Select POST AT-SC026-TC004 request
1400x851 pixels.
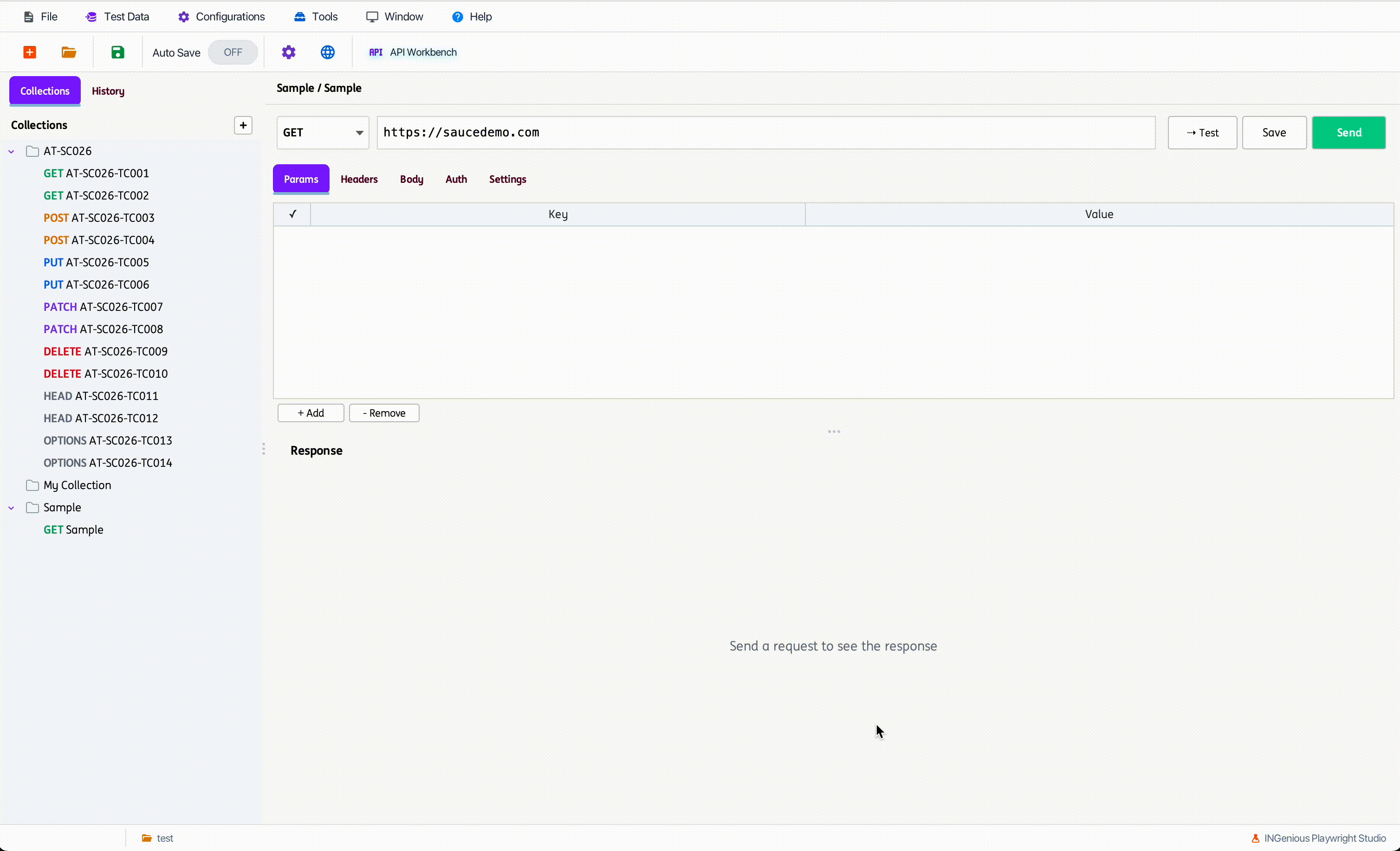[99, 240]
